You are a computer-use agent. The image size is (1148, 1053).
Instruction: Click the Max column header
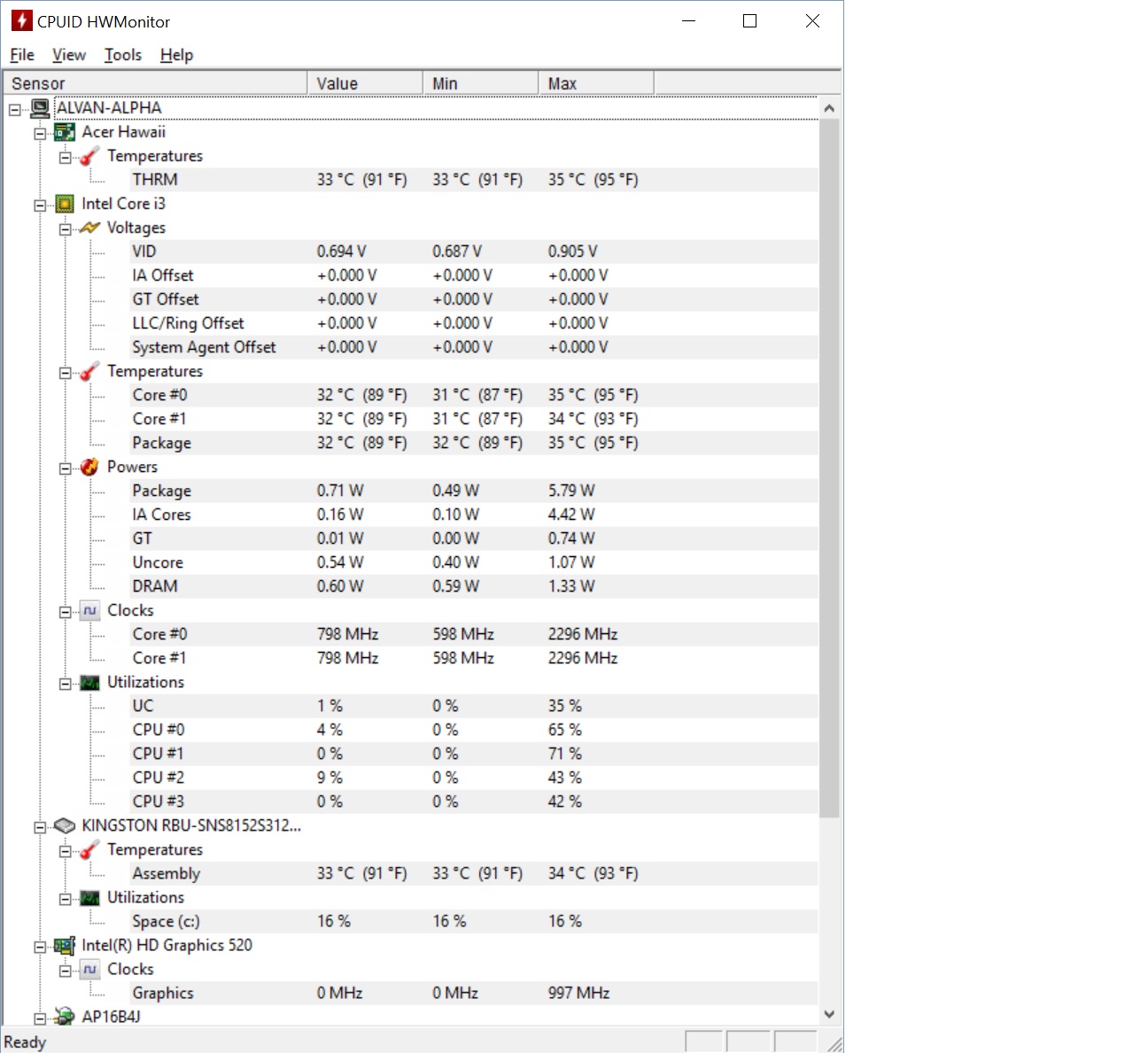coord(596,83)
